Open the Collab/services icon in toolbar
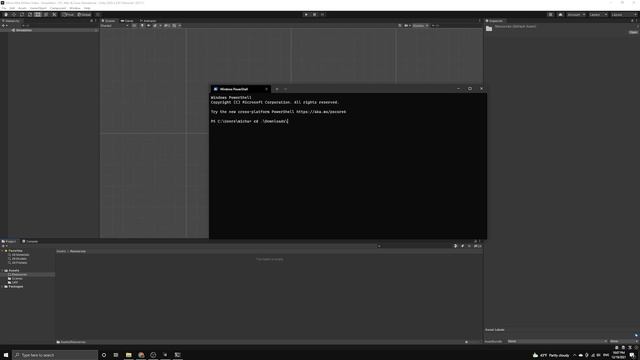 coord(551,15)
